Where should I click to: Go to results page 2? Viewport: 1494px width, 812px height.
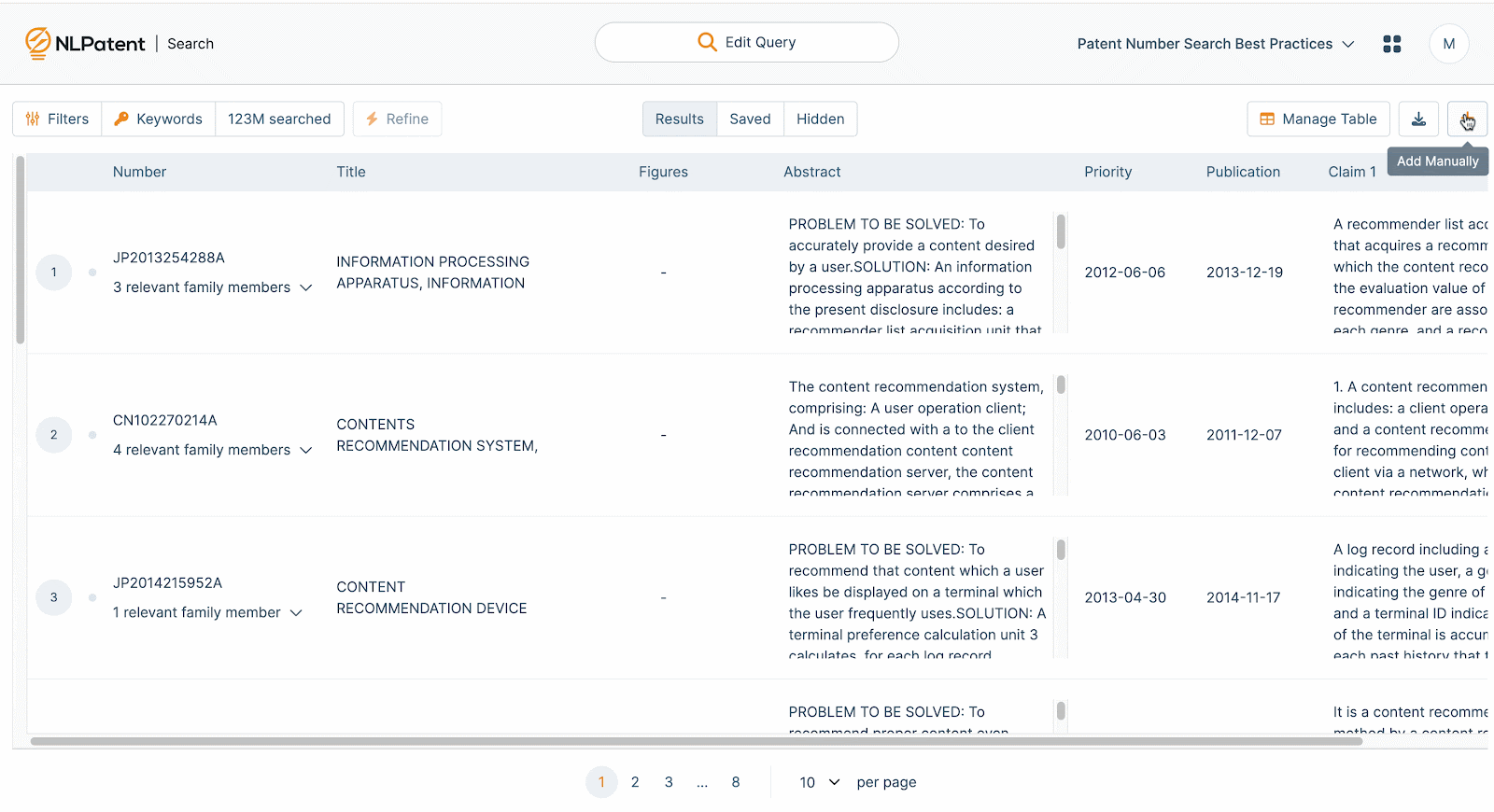(x=635, y=782)
